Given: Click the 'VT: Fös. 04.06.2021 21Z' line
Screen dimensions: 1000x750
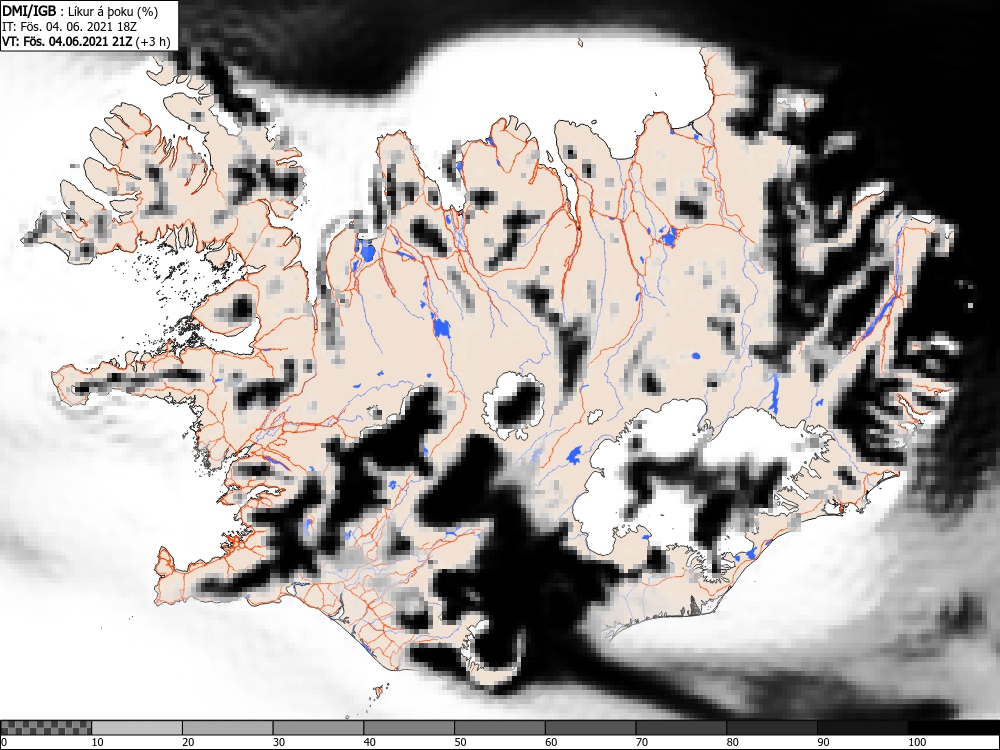Looking at the screenshot, I should tap(68, 41).
